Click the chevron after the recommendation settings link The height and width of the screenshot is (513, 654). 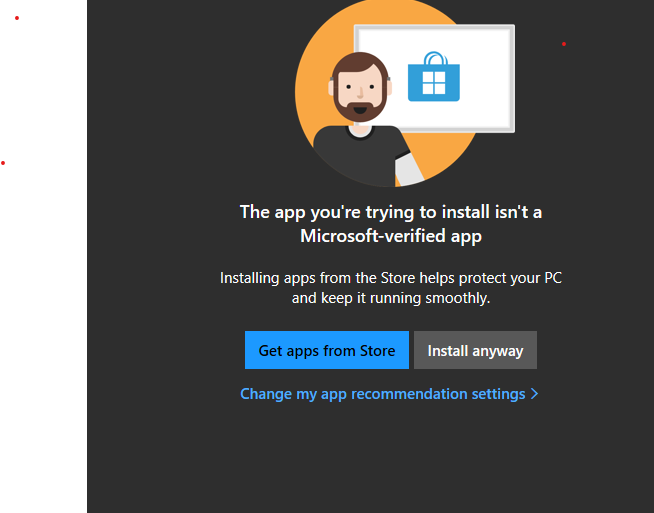[534, 394]
